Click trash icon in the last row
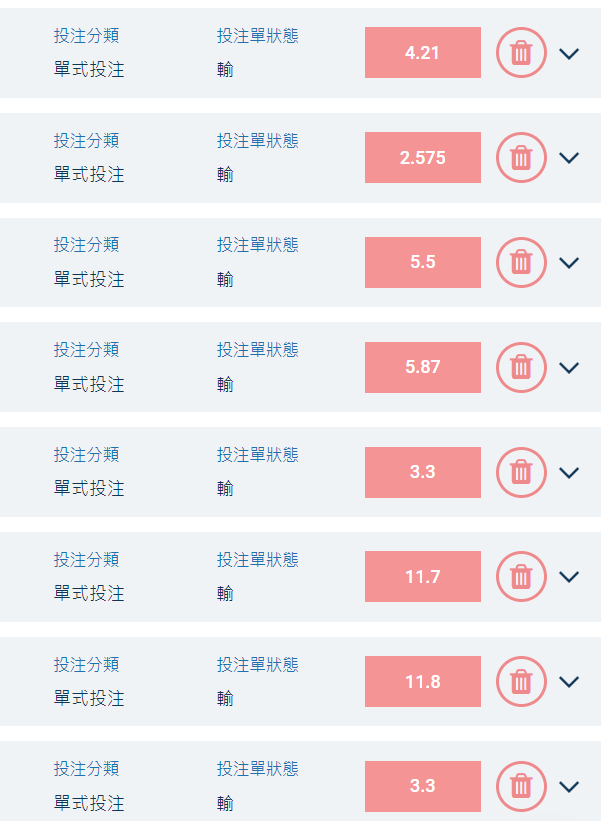Viewport: 616px width, 821px height. pos(521,786)
